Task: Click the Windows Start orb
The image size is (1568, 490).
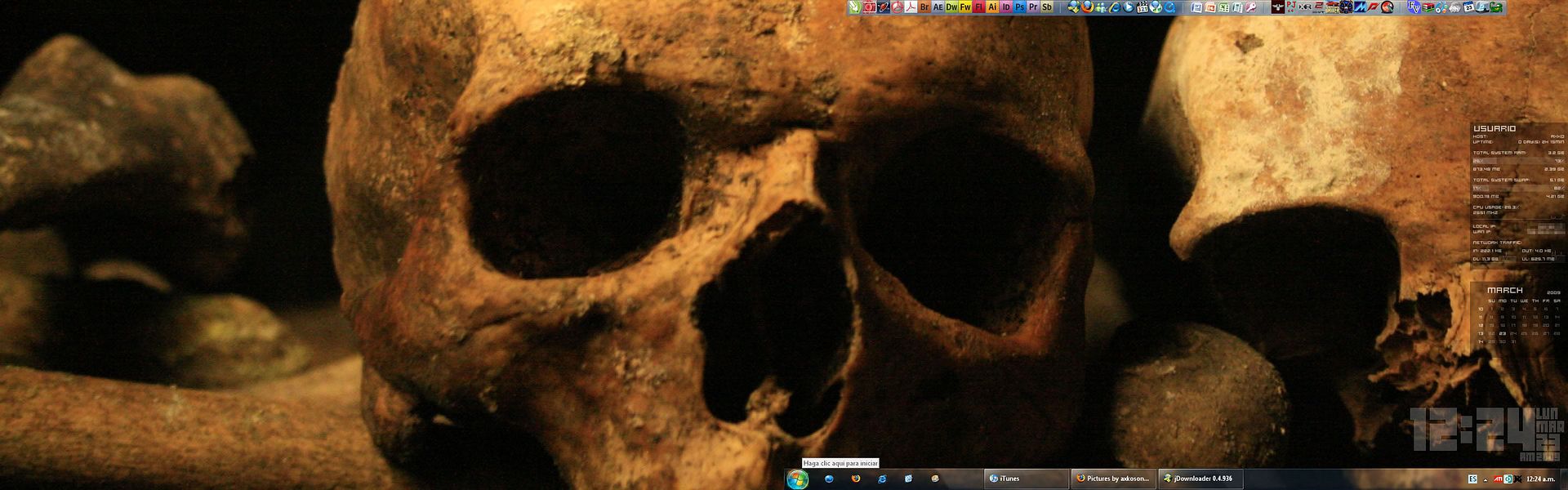Action: [798, 479]
